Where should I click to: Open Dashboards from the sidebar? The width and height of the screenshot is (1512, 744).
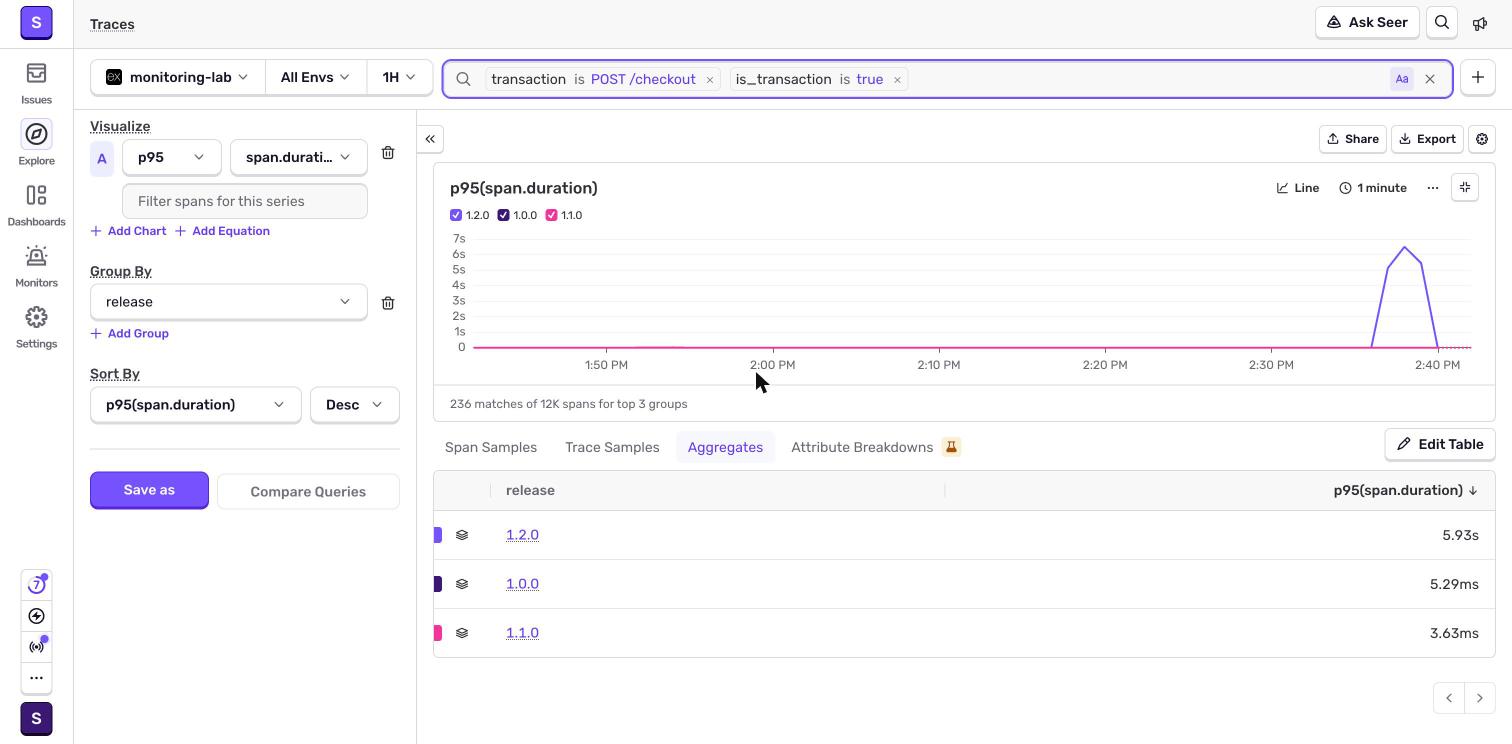[36, 206]
